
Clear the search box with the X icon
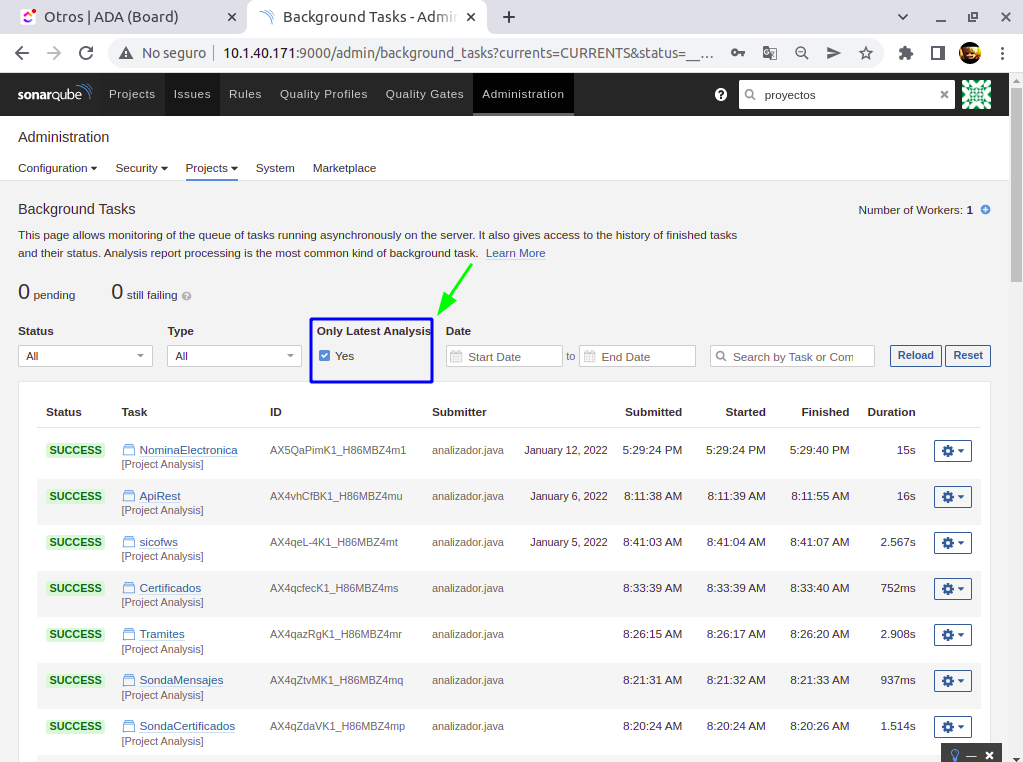(944, 95)
